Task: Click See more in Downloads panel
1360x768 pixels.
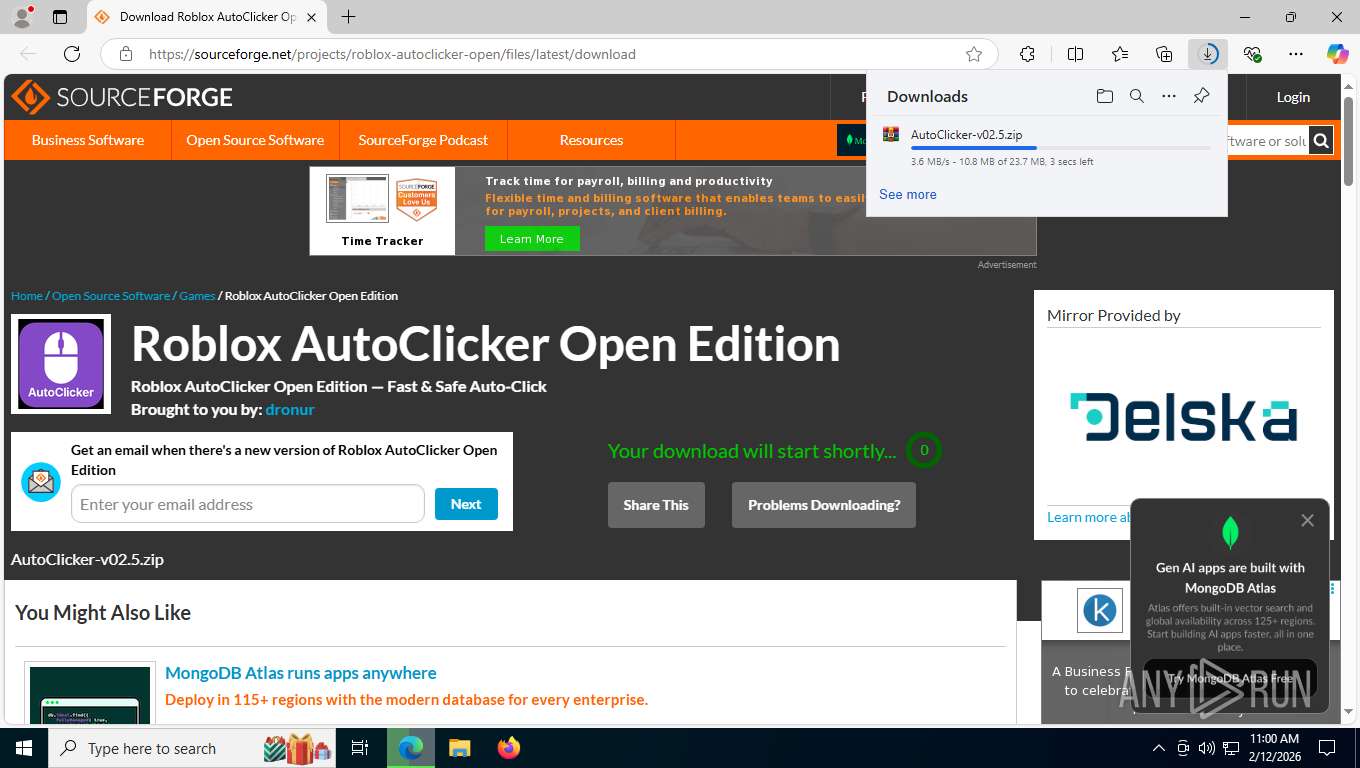Action: pyautogui.click(x=908, y=194)
